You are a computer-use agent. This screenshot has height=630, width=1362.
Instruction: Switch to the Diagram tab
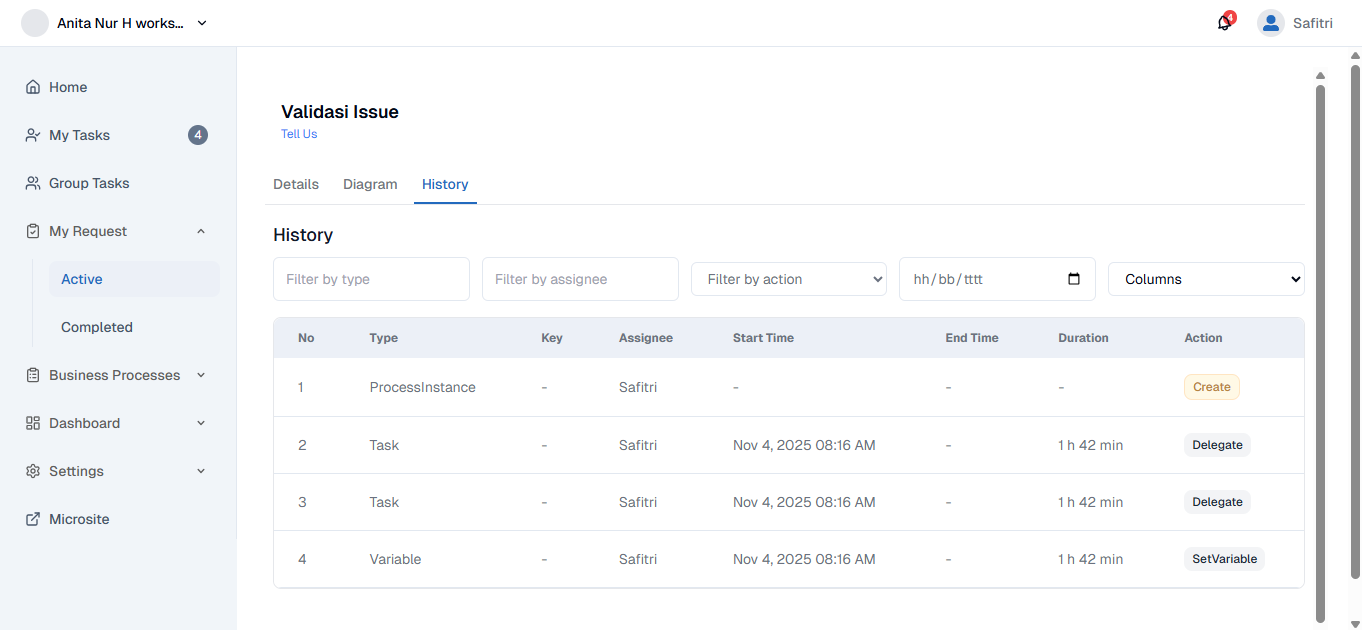370,184
